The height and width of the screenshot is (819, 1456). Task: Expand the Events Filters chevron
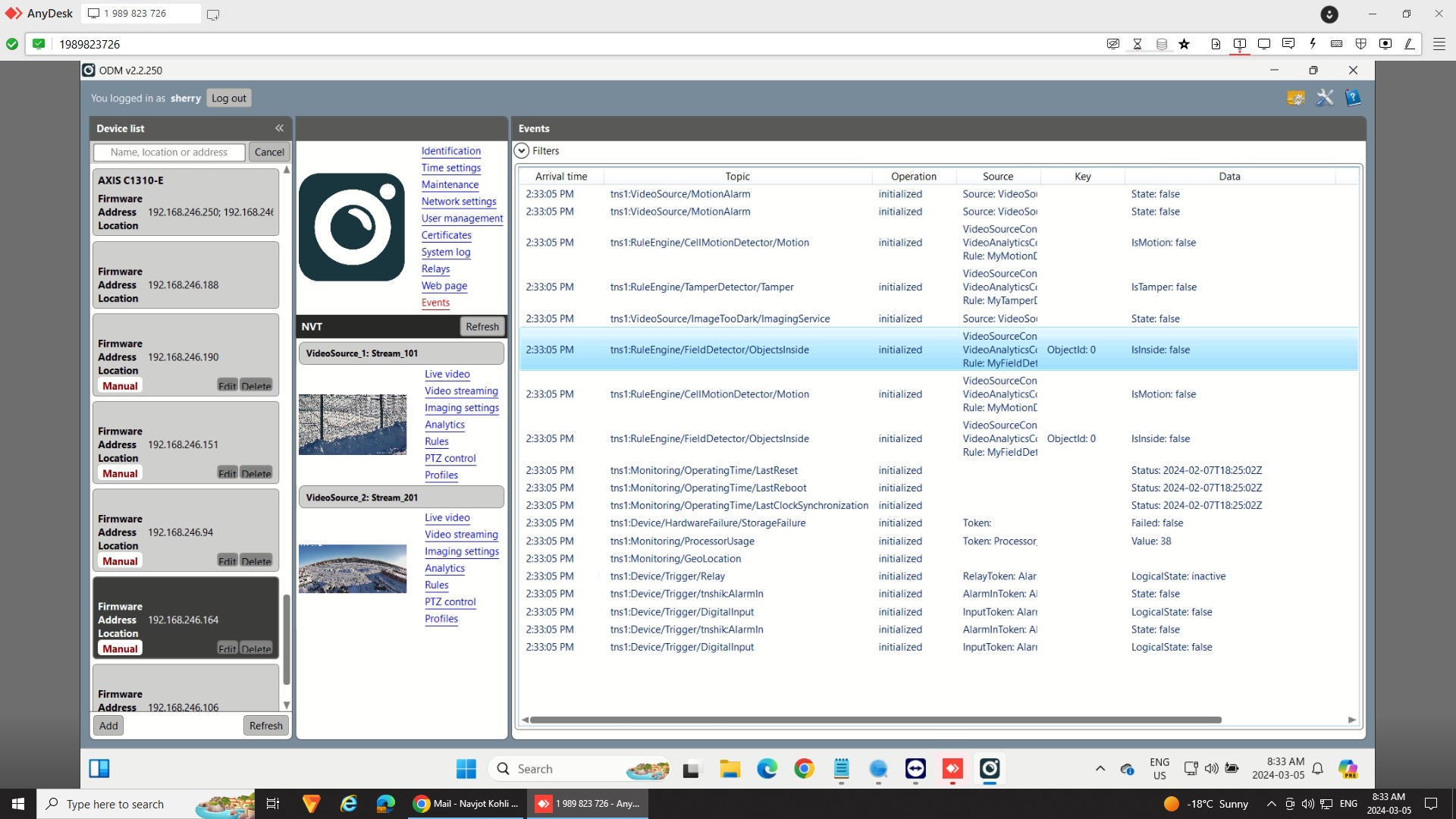522,151
